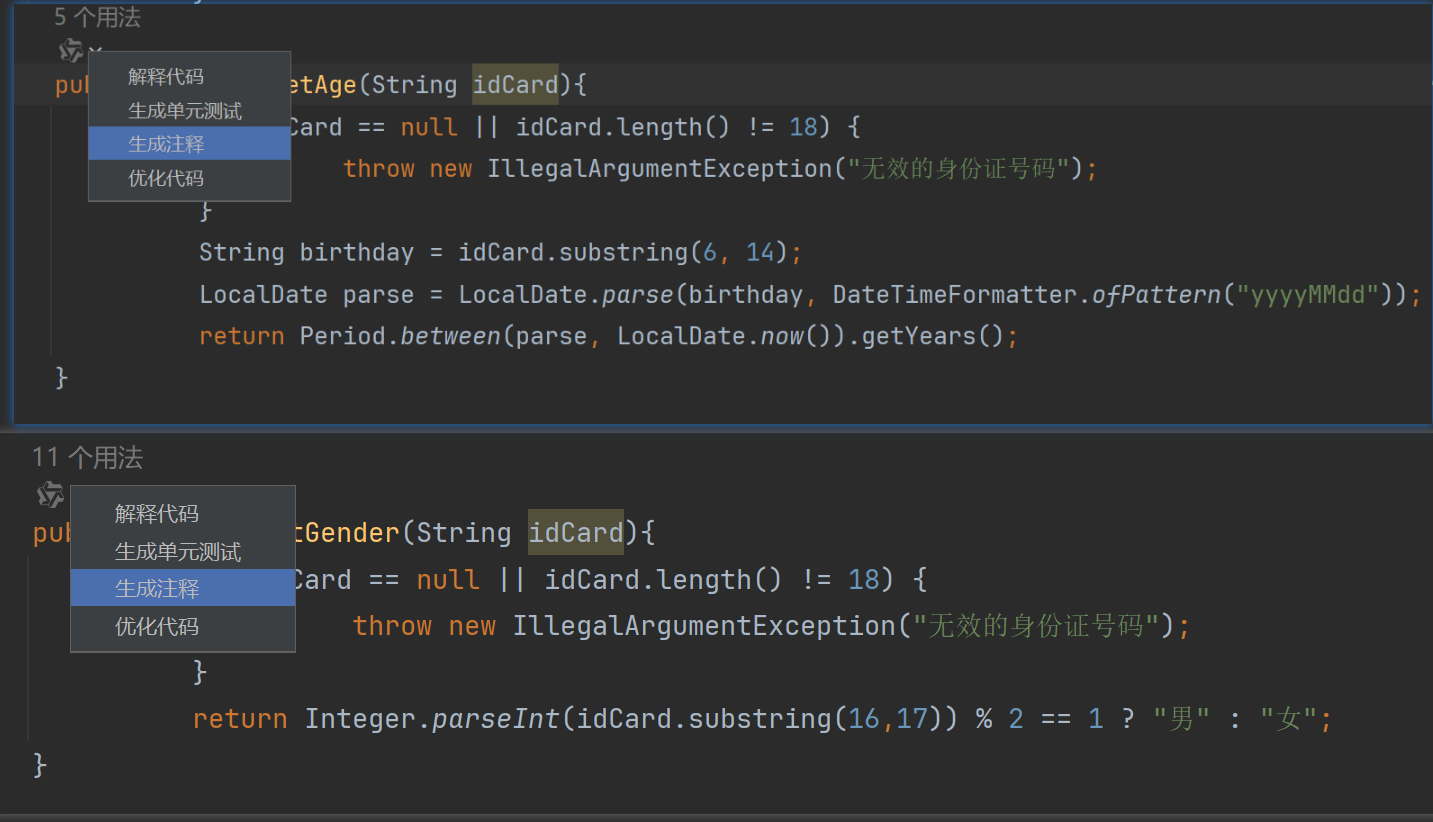Image resolution: width=1433 pixels, height=822 pixels.
Task: Click the Tongyi Lingma icon above getAge
Action: (x=70, y=50)
